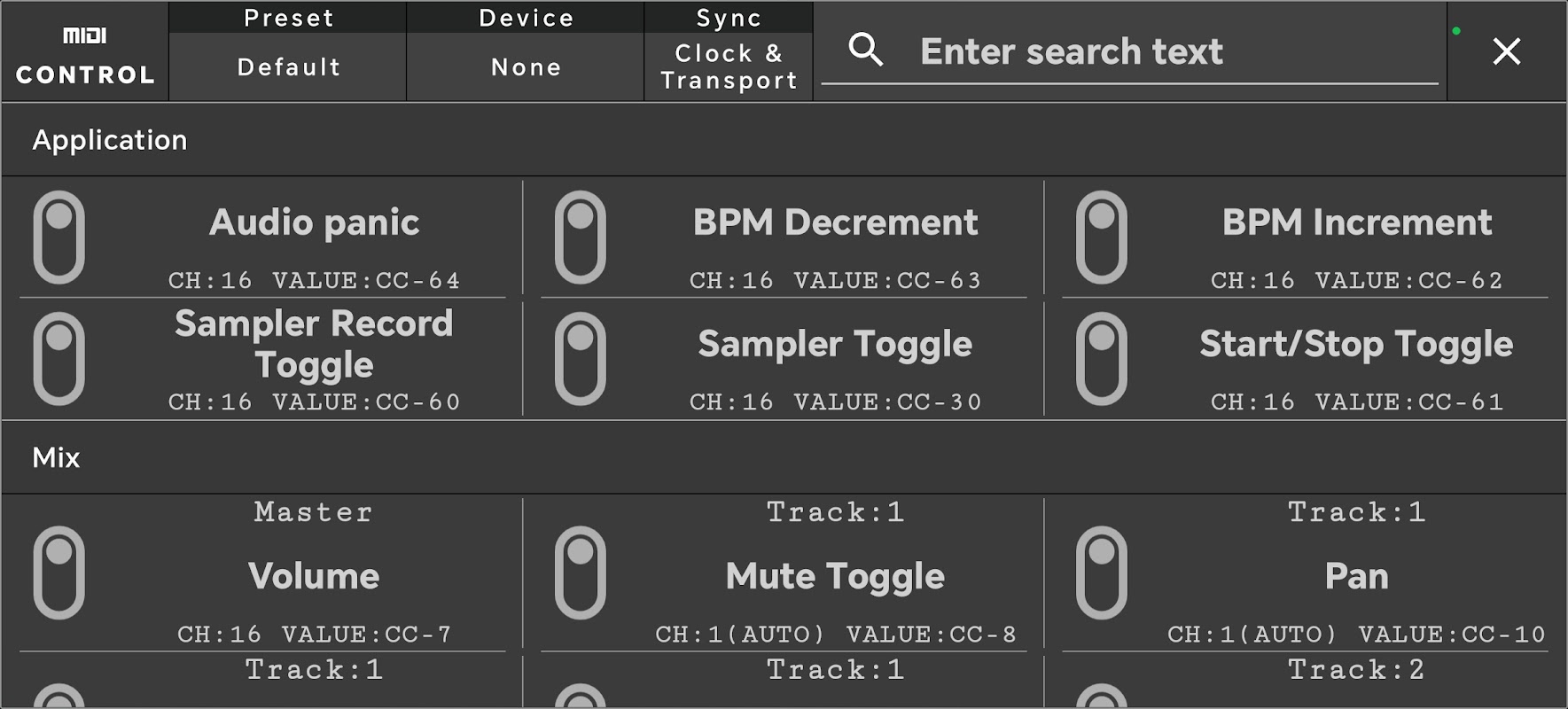Click the Sampler Record Toggle switch icon

(59, 359)
